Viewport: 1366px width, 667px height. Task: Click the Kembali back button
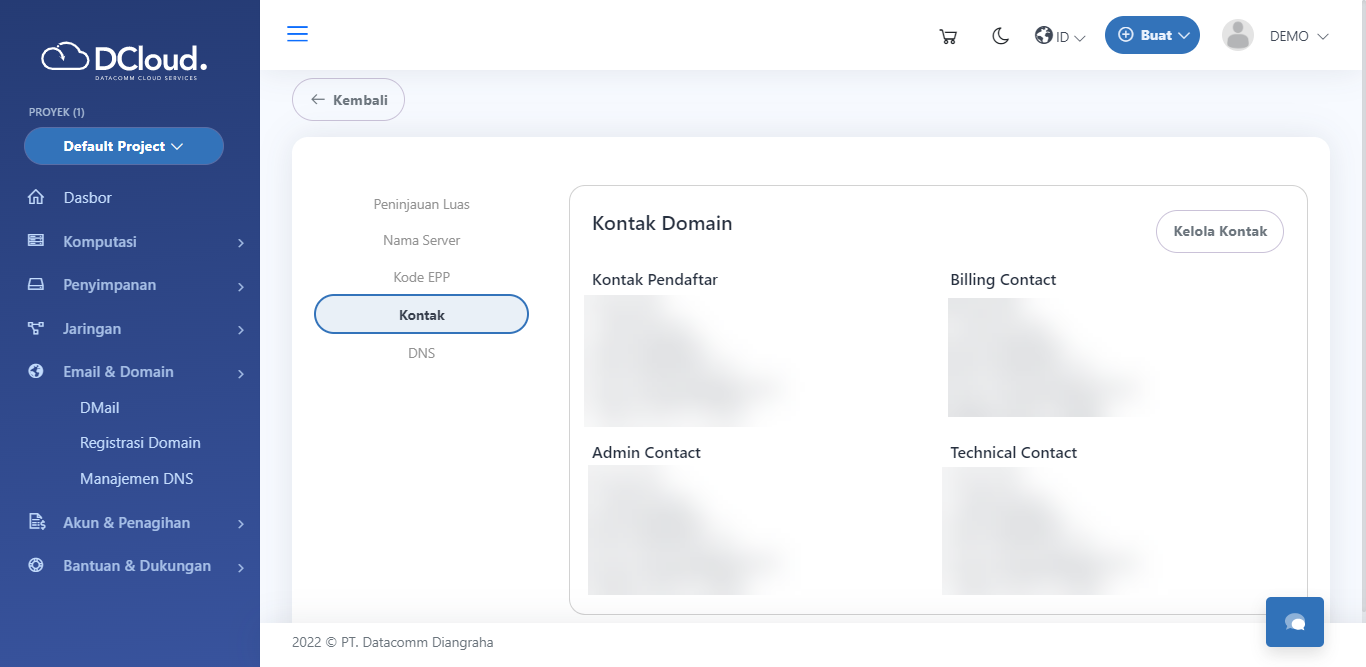348,100
